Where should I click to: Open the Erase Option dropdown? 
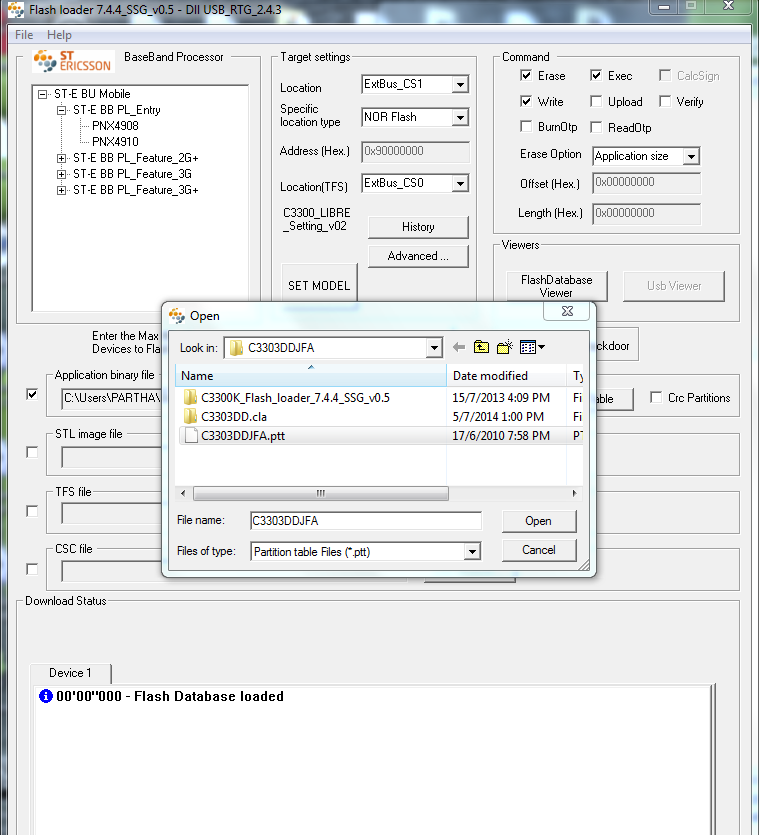click(691, 157)
